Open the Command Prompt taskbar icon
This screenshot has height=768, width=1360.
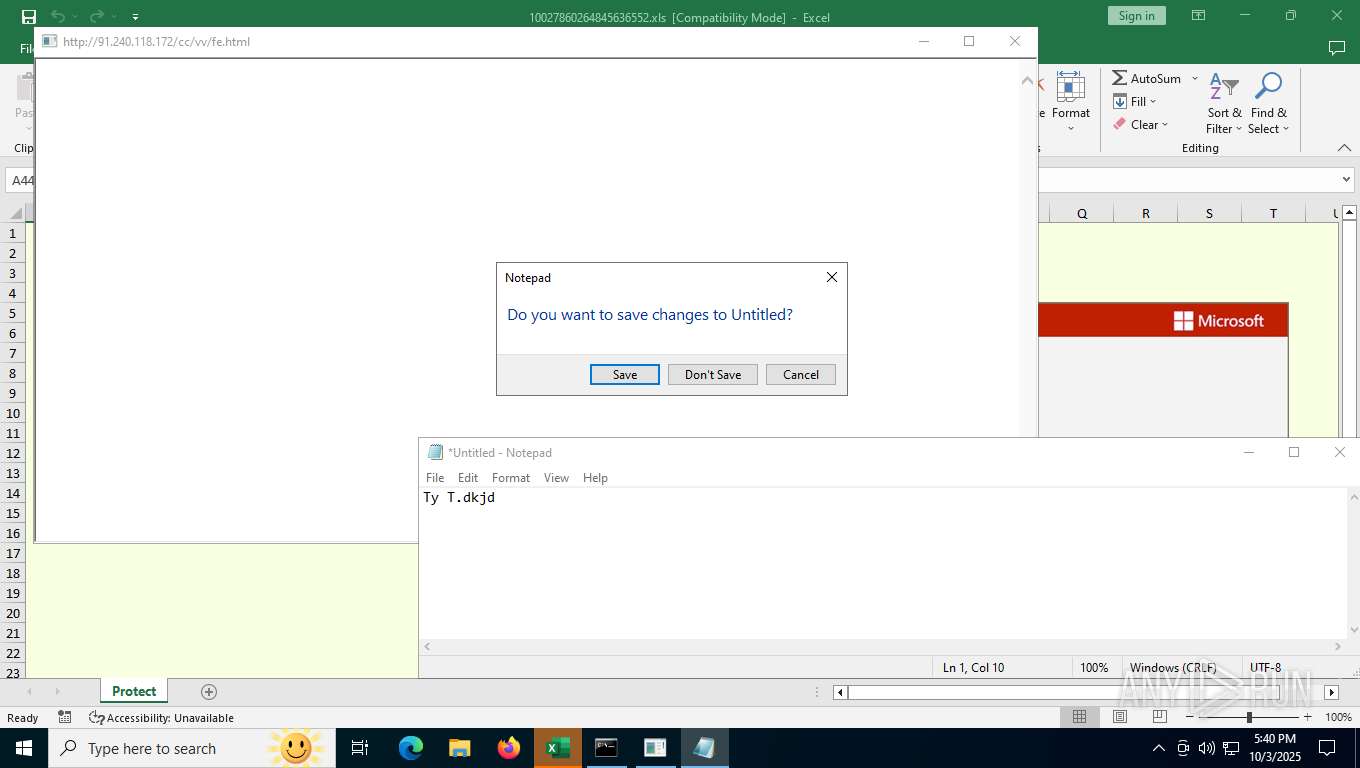pos(606,748)
